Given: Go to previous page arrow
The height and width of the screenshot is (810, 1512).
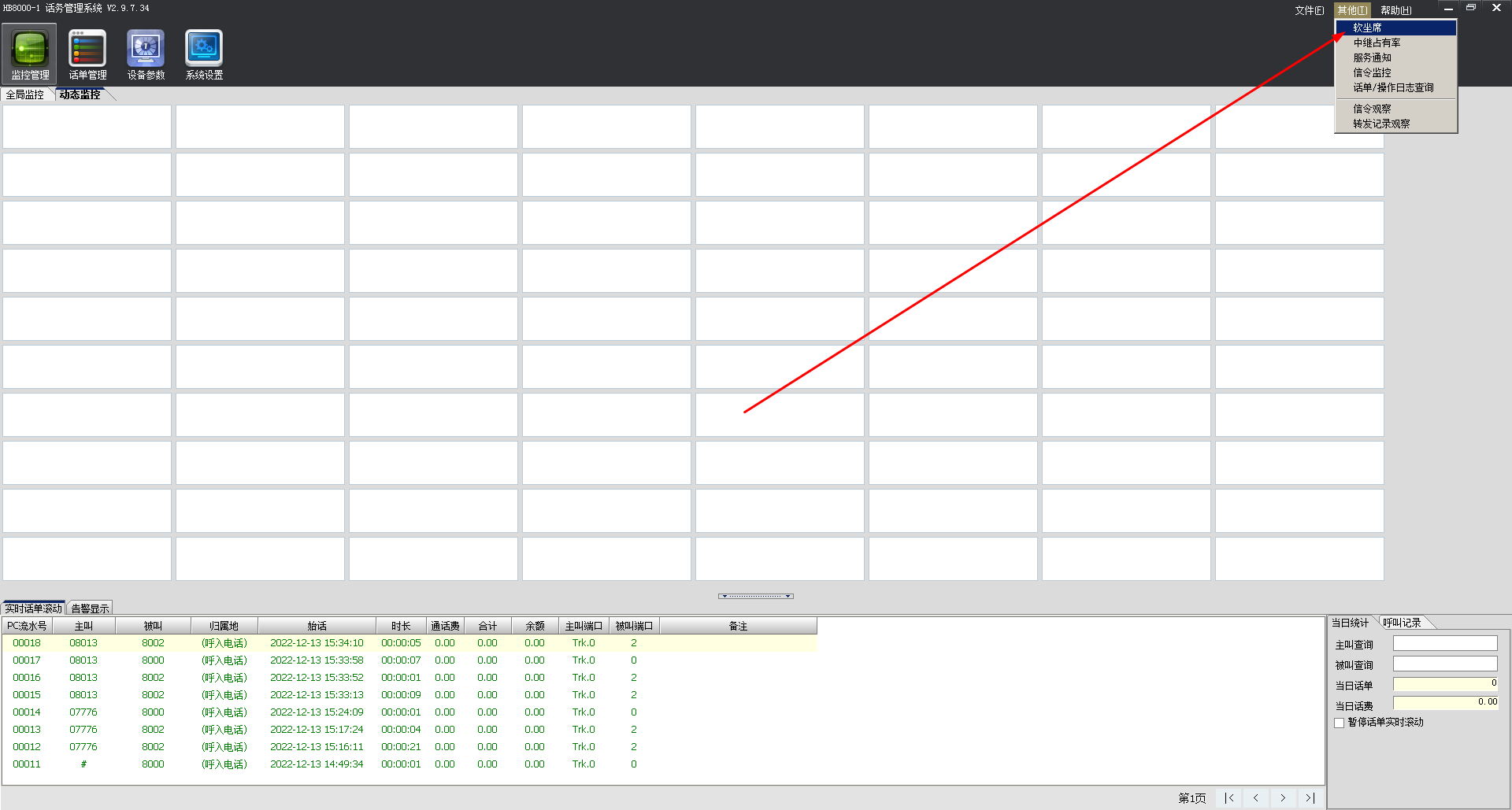Looking at the screenshot, I should [1256, 798].
